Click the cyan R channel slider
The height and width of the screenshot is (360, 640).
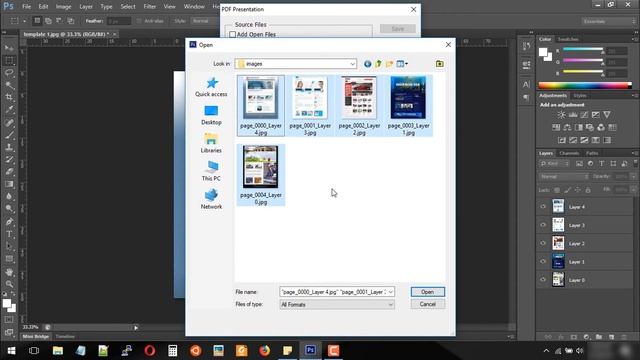point(584,50)
